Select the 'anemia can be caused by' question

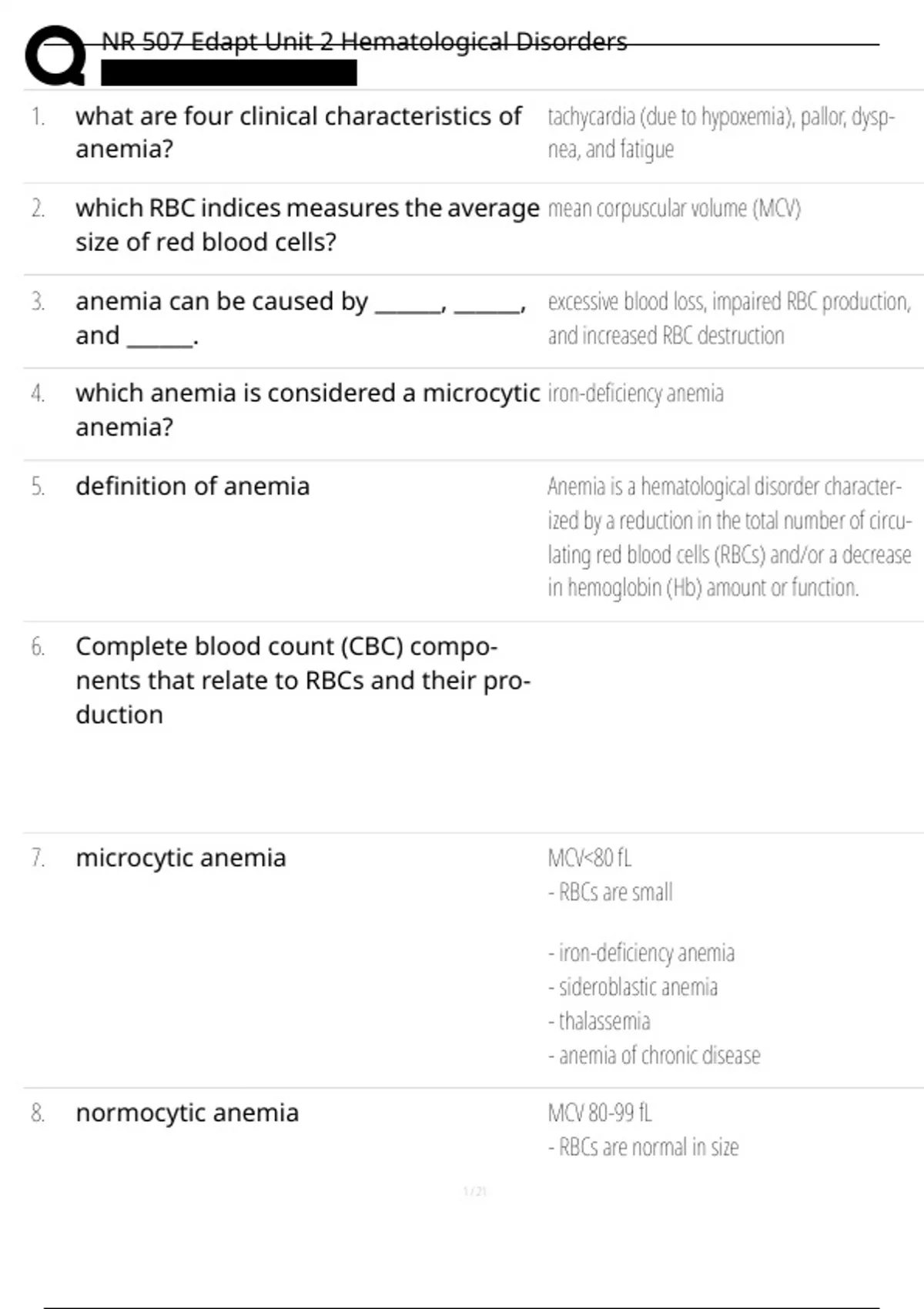300,318
